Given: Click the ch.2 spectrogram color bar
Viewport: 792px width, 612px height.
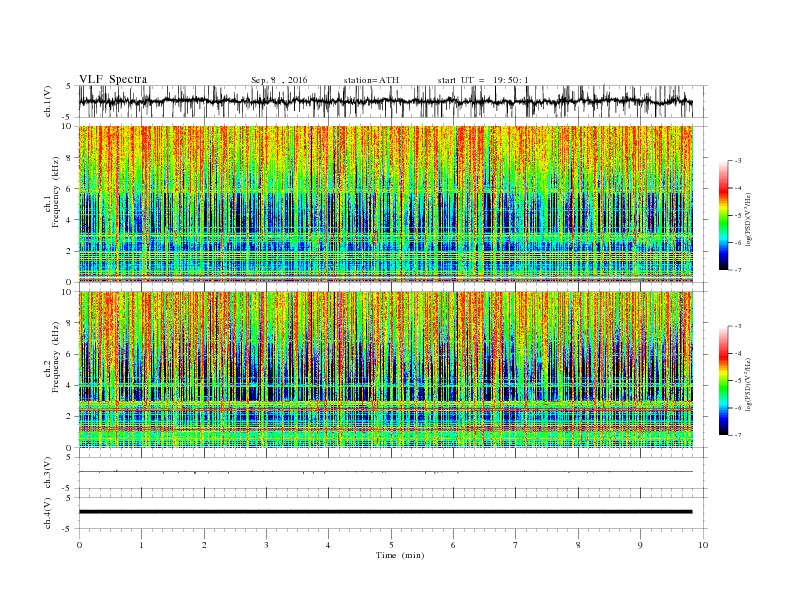Looking at the screenshot, I should (724, 381).
